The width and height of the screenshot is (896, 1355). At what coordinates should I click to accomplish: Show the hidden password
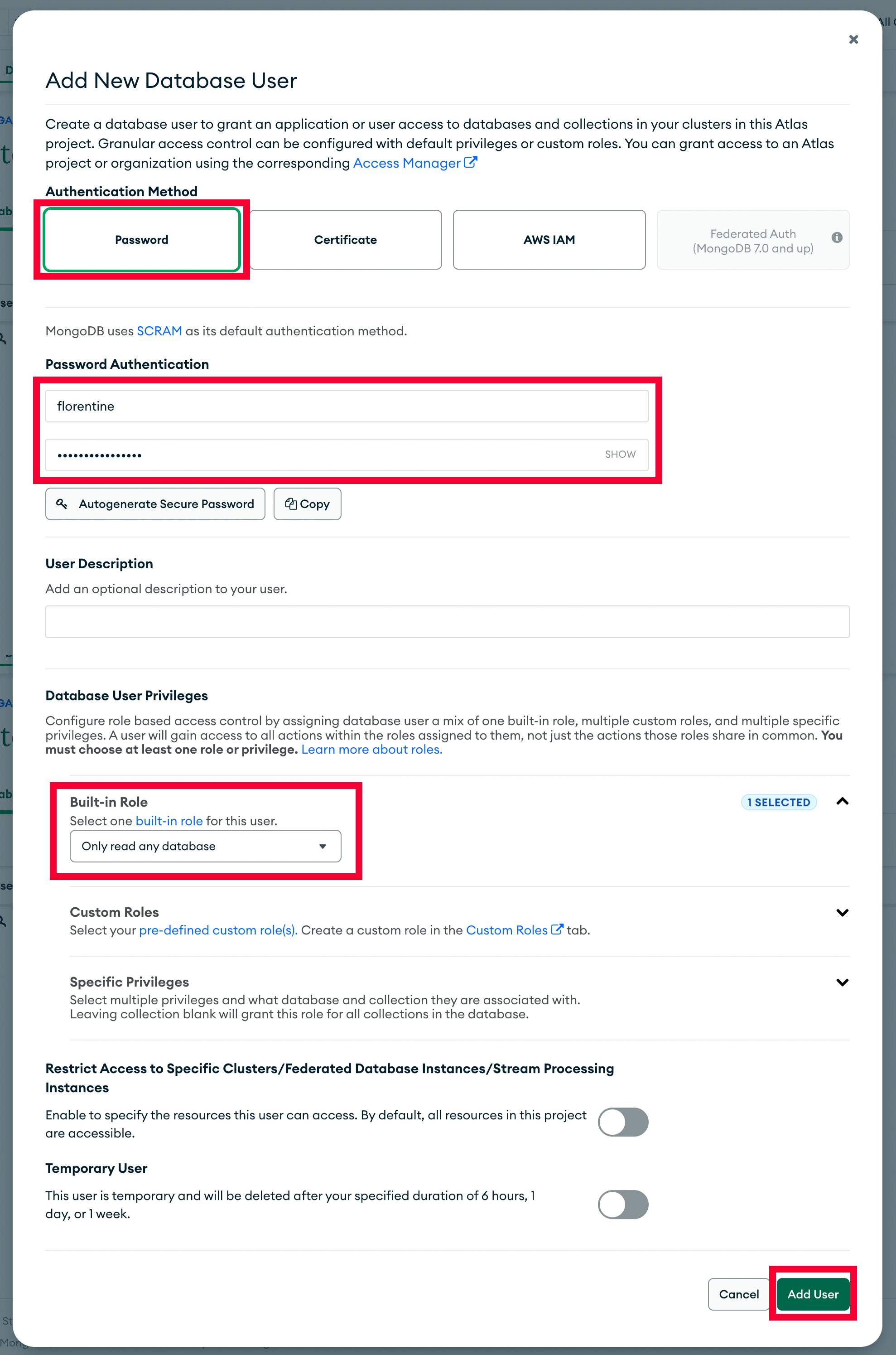(620, 455)
